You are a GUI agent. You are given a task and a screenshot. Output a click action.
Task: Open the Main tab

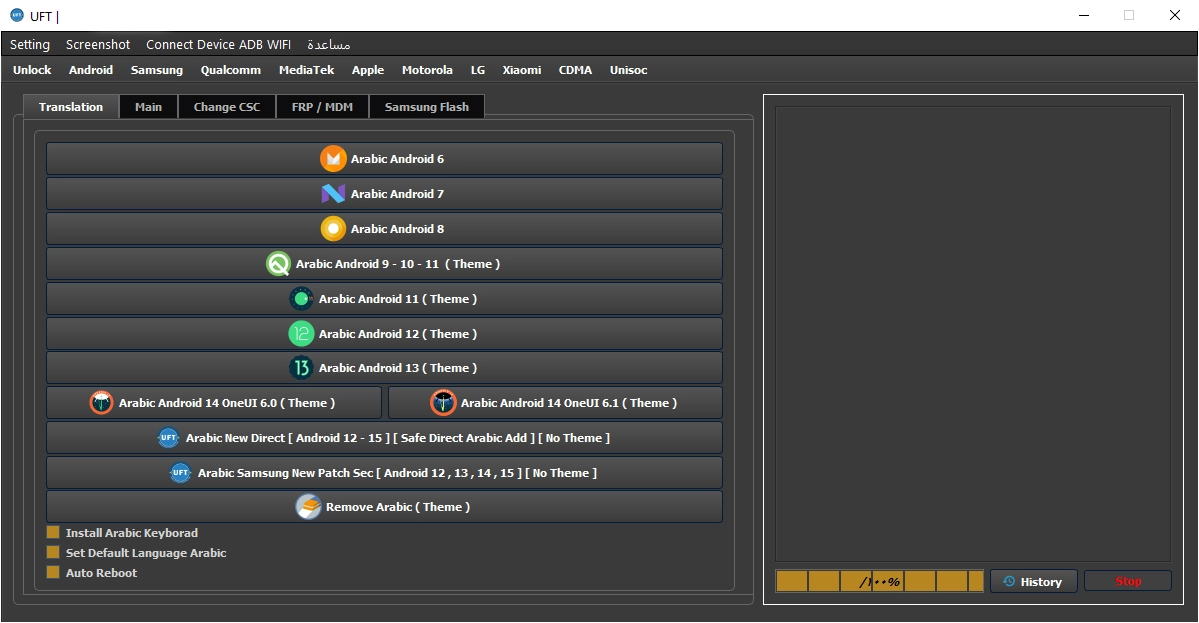coord(148,107)
